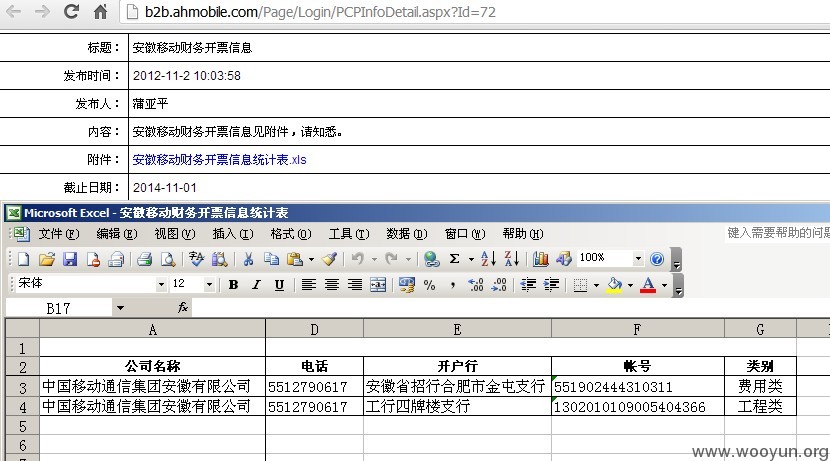Toggle Align Right
Viewport: 830px width, 461px height.
pyautogui.click(x=355, y=285)
